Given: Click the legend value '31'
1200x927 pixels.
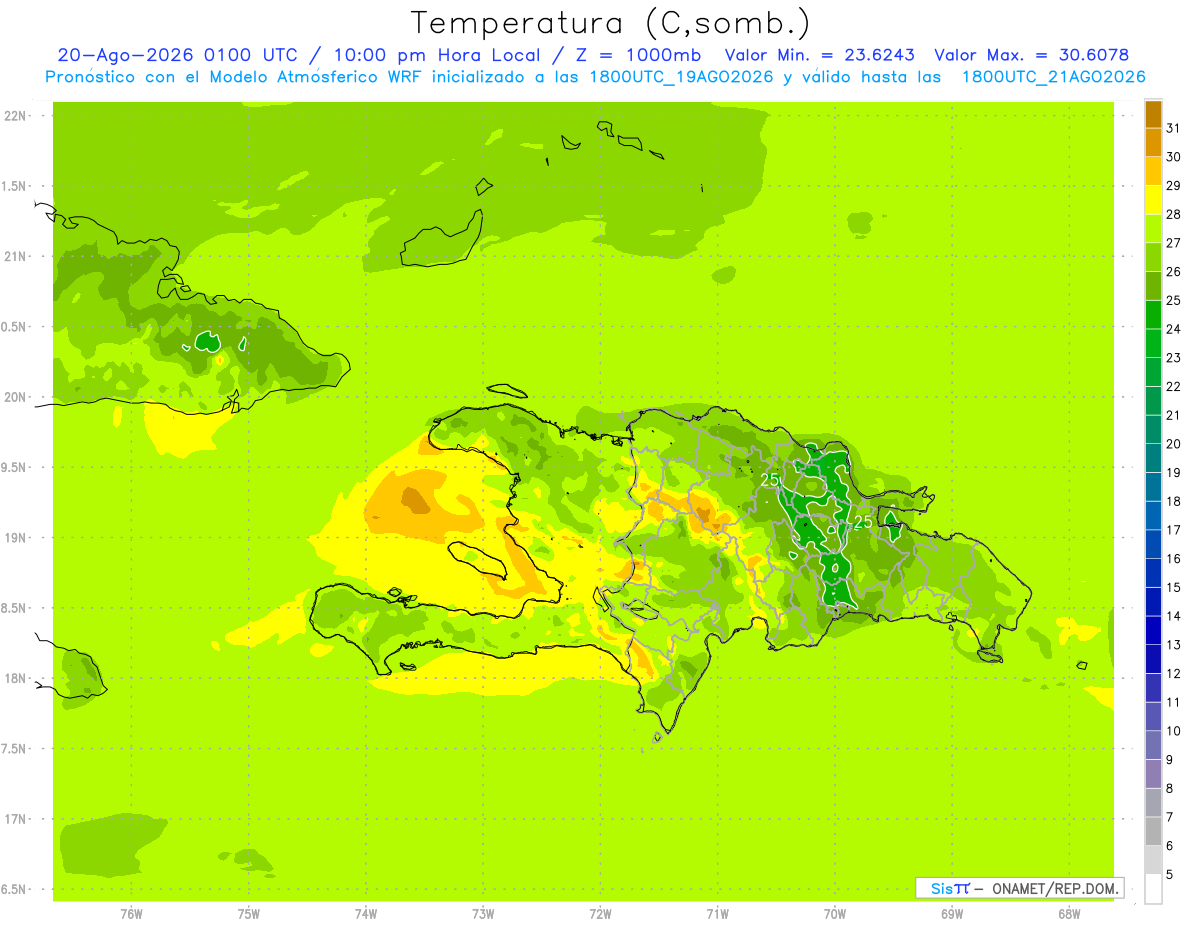Looking at the screenshot, I should tap(1174, 128).
